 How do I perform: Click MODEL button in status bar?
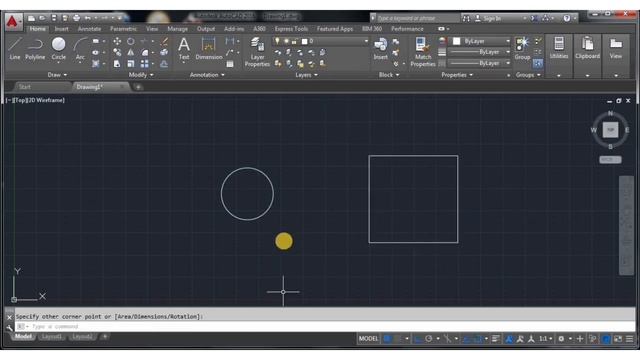coord(369,339)
